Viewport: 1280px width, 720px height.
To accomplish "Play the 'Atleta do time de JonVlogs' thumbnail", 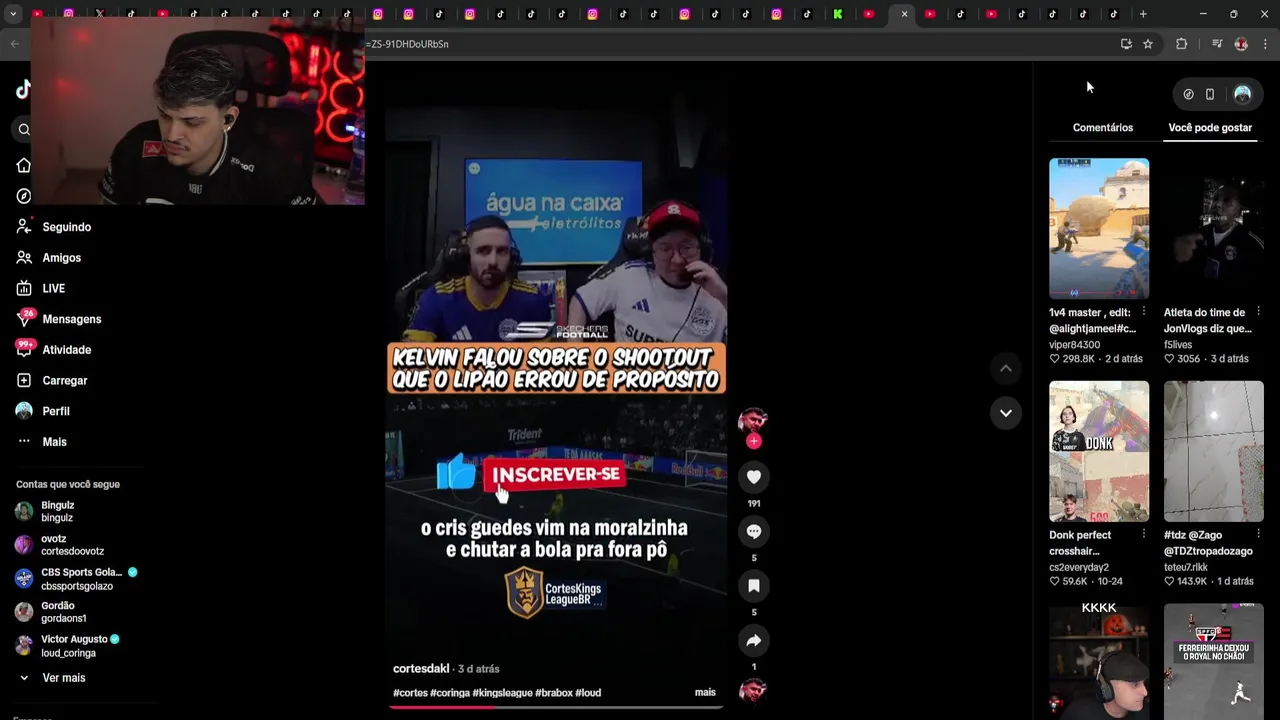I will click(1213, 228).
